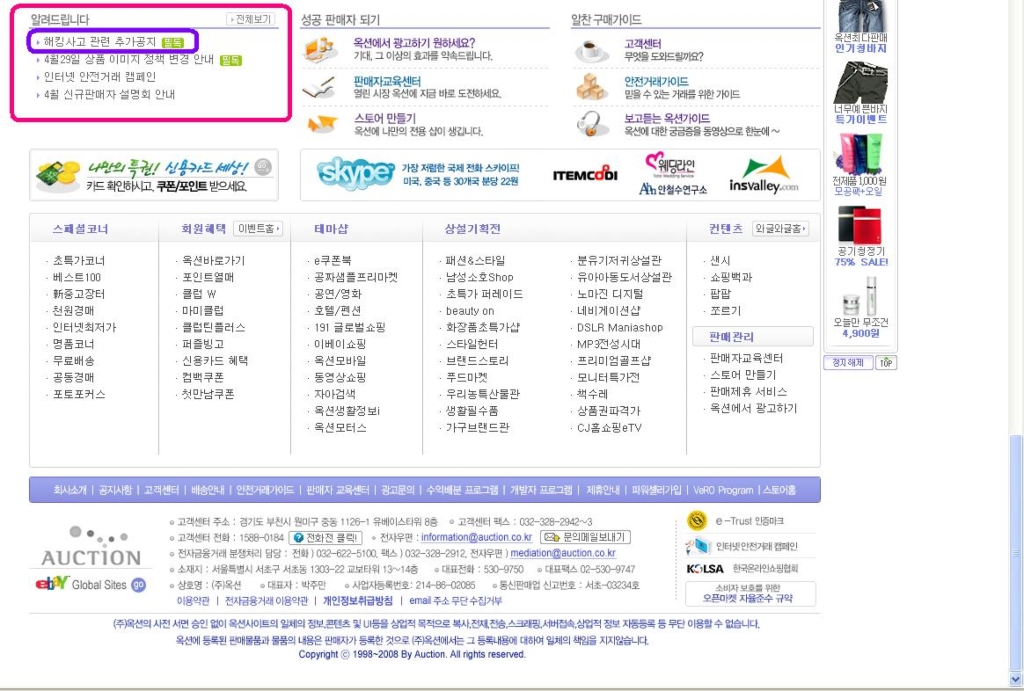Open 베스트100 in 스페셜코너
This screenshot has width=1024, height=691.
click(x=77, y=278)
